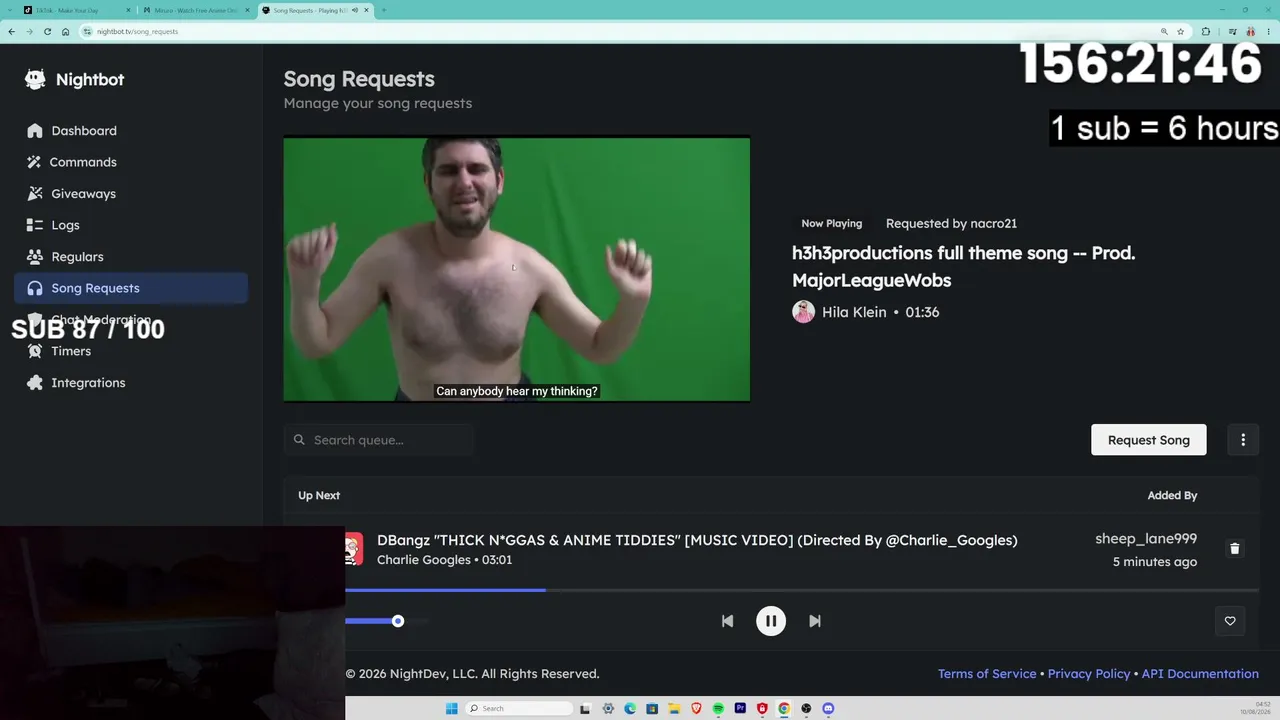Bookmark this page with the star
Viewport: 1280px width, 720px height.
pyautogui.click(x=1180, y=31)
